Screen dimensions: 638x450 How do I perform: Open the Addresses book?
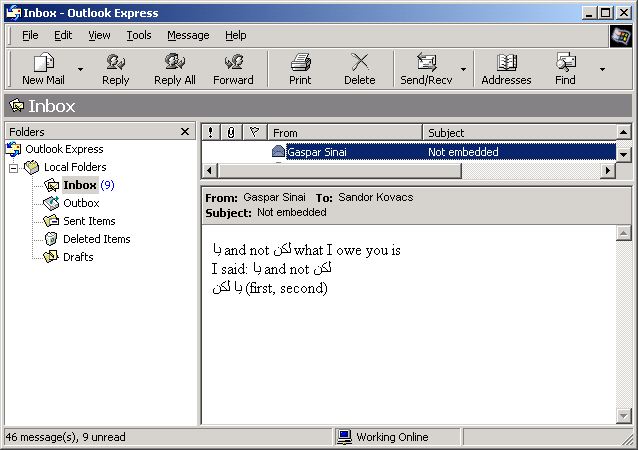506,69
